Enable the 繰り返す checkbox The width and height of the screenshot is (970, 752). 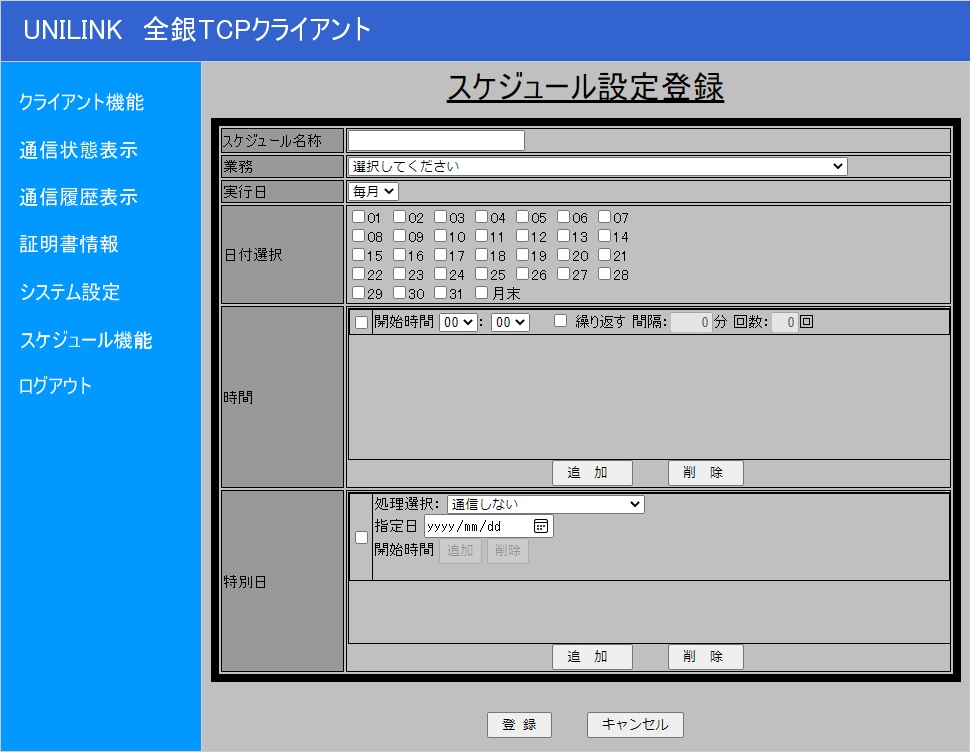pyautogui.click(x=560, y=321)
